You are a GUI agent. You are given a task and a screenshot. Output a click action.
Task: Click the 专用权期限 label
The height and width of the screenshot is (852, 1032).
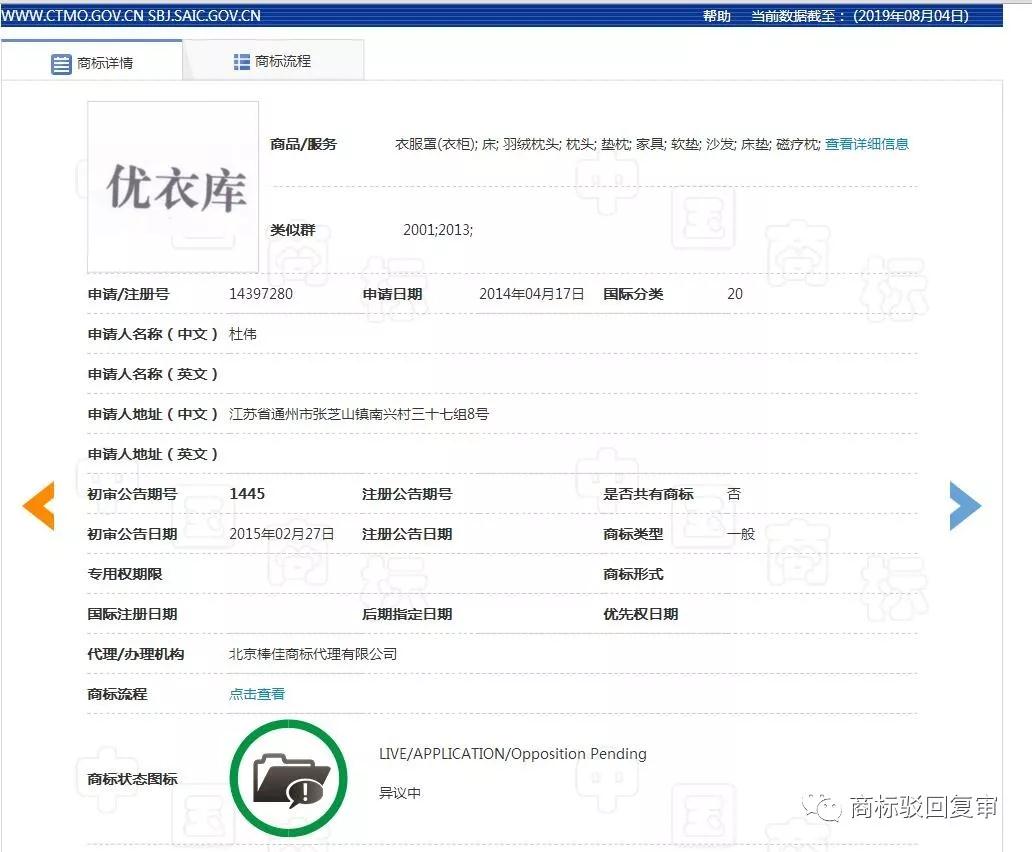[125, 574]
